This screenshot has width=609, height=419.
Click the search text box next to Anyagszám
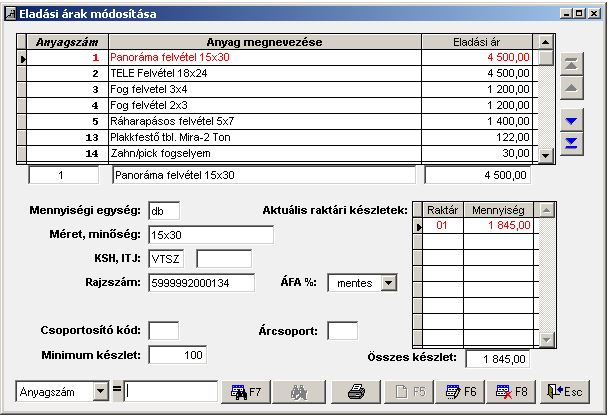tap(171, 392)
